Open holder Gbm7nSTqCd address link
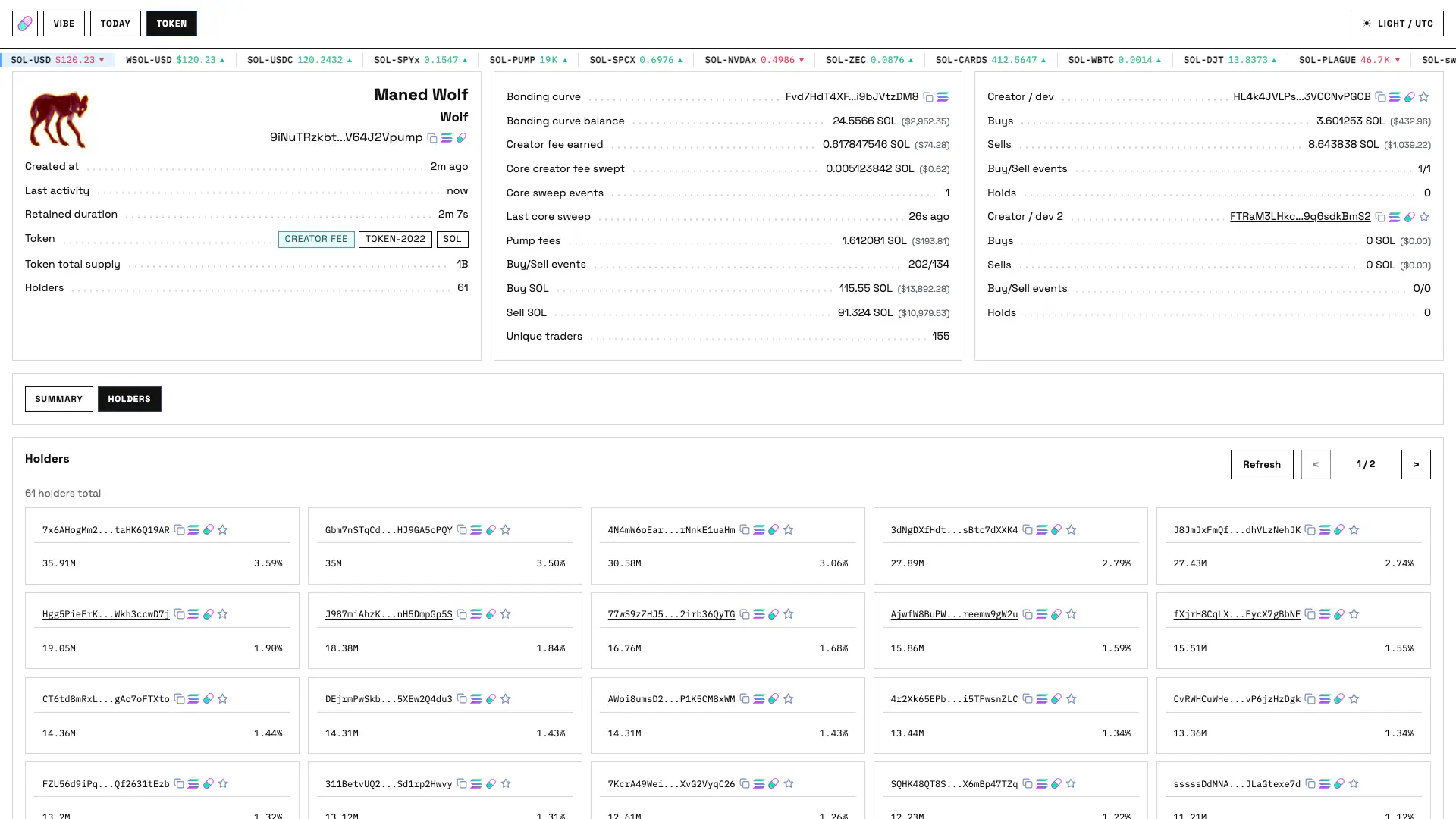 (389, 530)
